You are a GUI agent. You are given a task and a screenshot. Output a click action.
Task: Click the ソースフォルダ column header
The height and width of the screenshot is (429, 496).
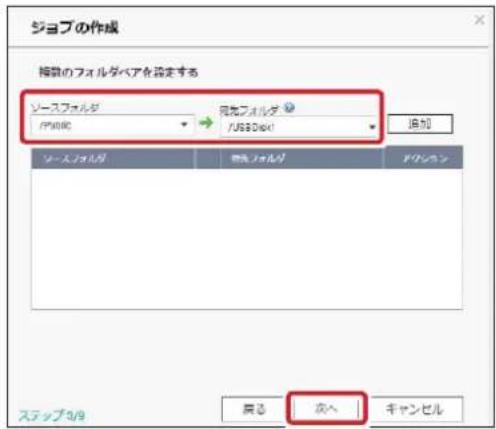[113, 159]
